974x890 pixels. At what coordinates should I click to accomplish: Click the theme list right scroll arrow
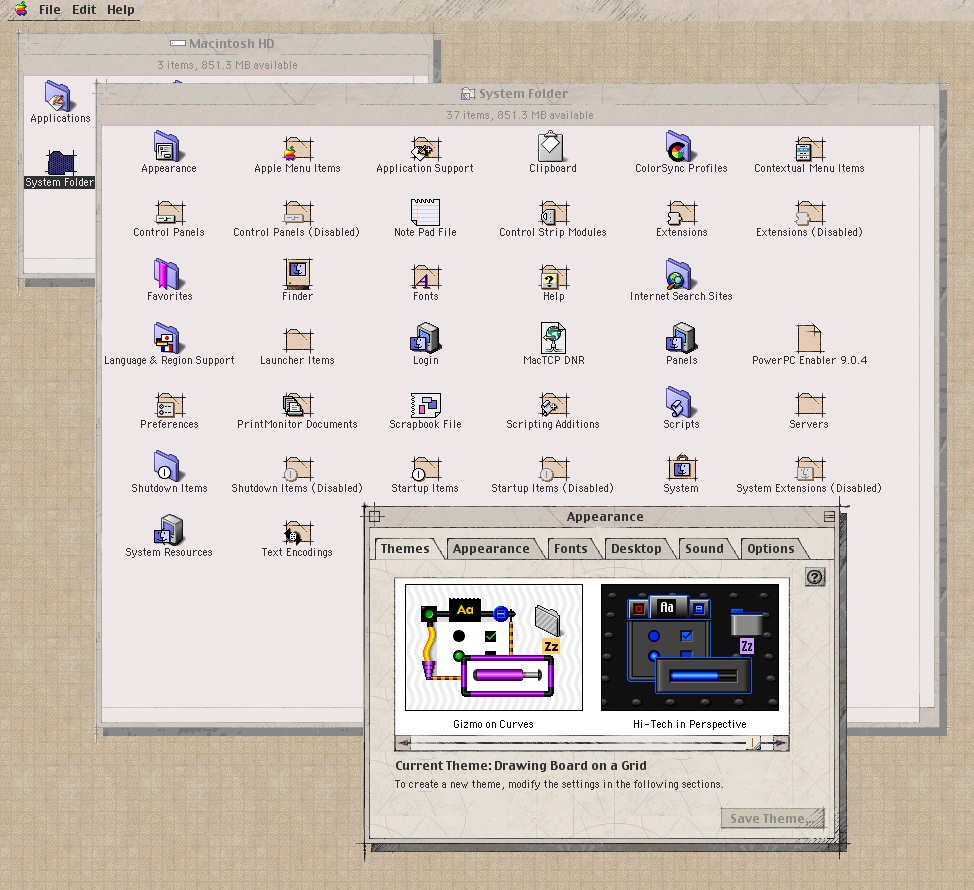[x=780, y=743]
